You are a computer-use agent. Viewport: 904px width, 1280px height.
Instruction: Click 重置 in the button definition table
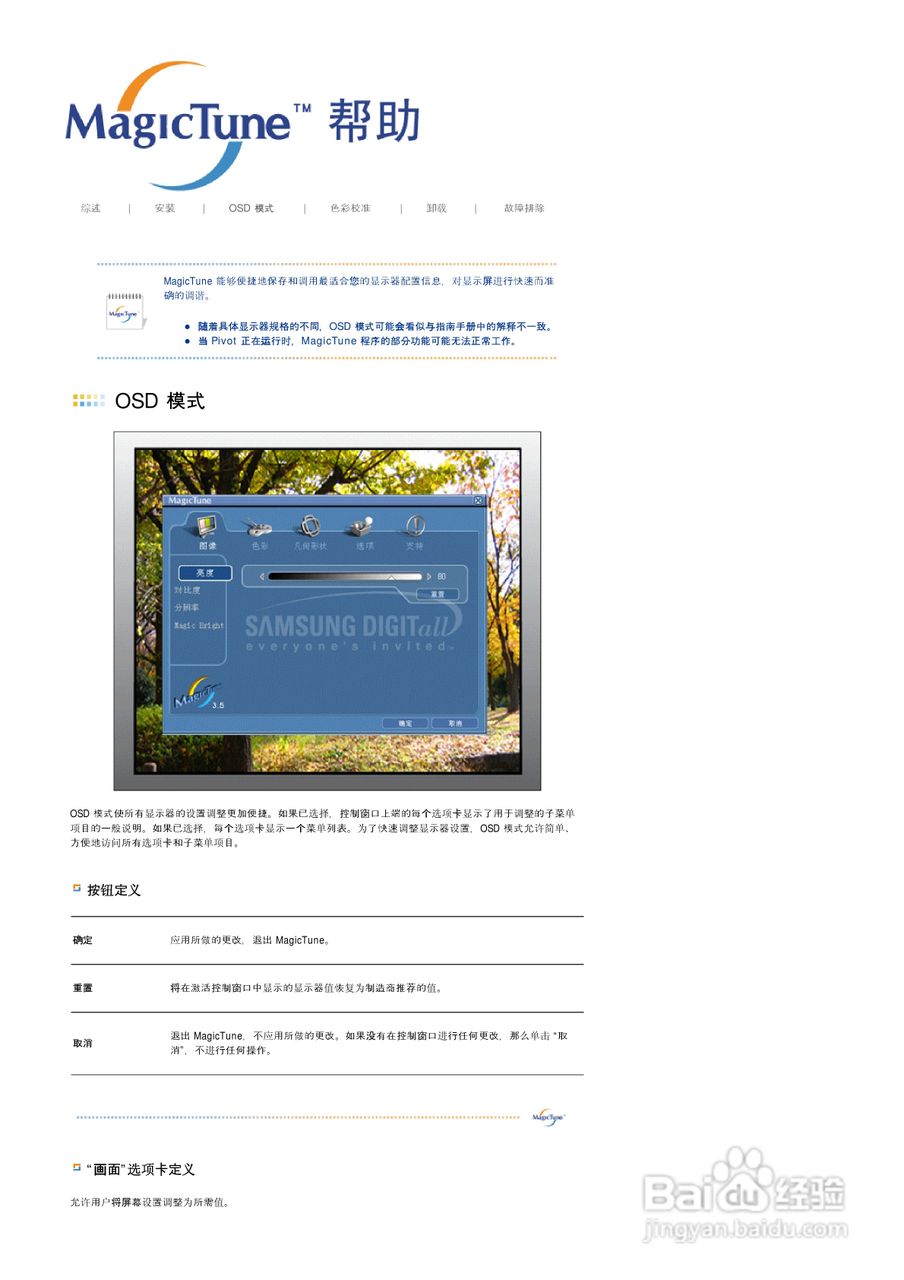(82, 988)
